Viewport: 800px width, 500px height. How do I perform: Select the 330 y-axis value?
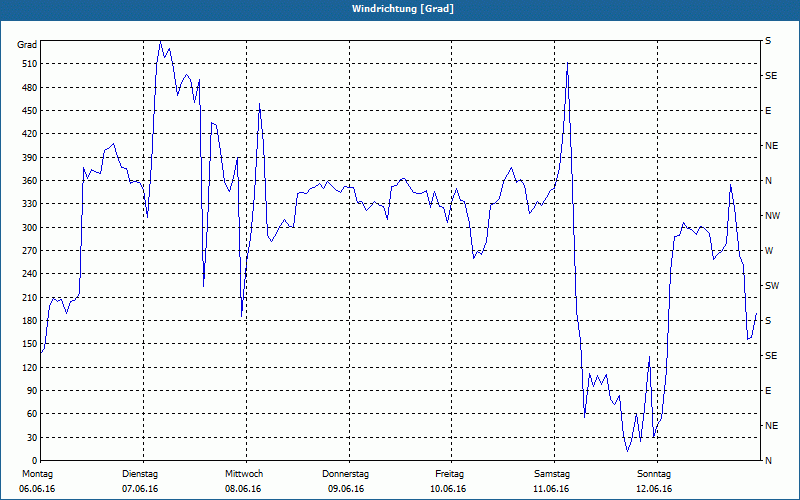pyautogui.click(x=30, y=204)
